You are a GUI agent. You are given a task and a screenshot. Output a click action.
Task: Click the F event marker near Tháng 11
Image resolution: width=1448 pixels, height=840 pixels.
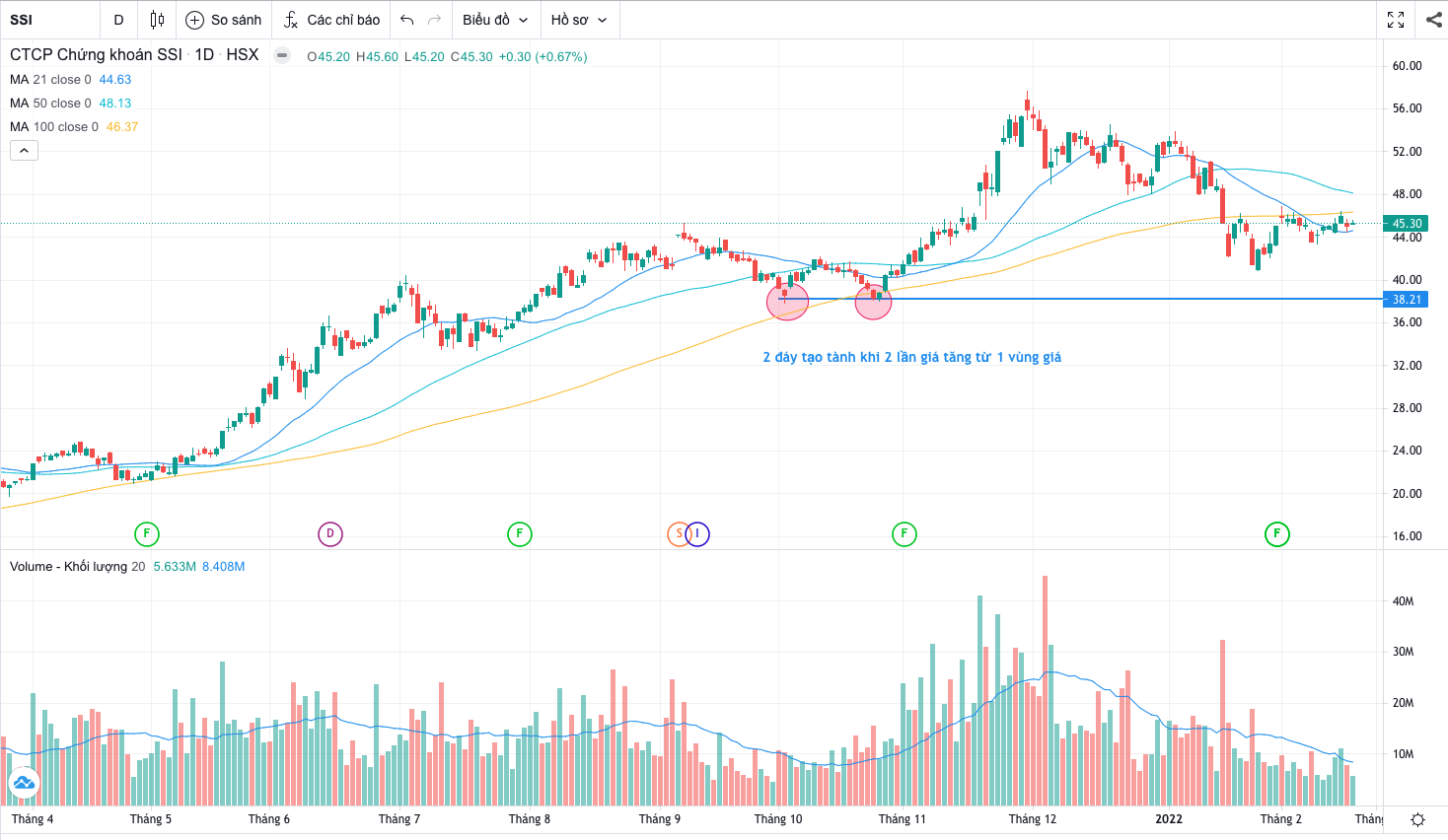904,534
